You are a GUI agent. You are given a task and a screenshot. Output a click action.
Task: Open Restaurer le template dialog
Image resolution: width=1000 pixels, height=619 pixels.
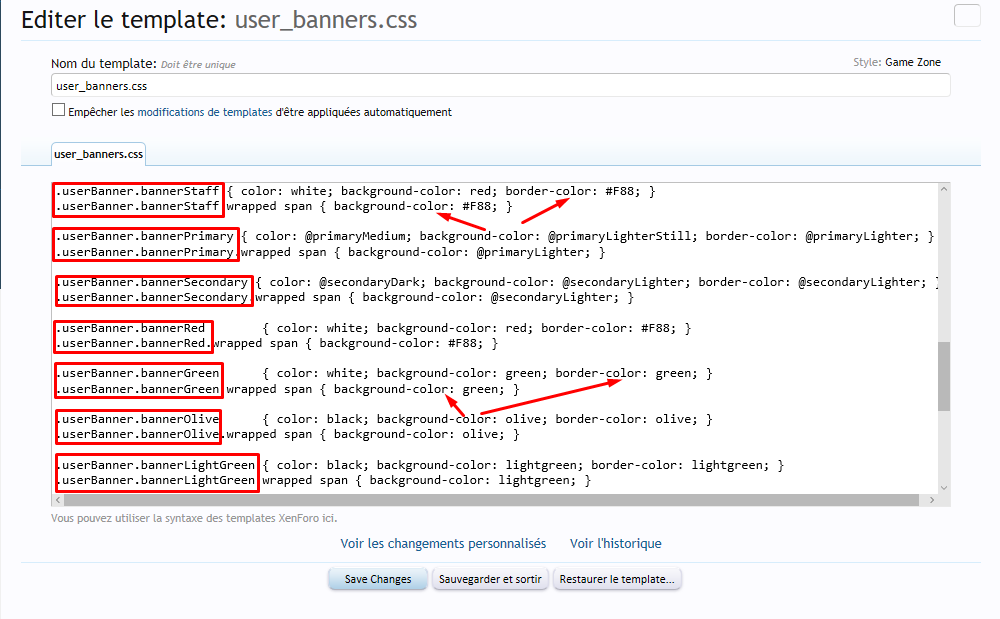pos(616,579)
